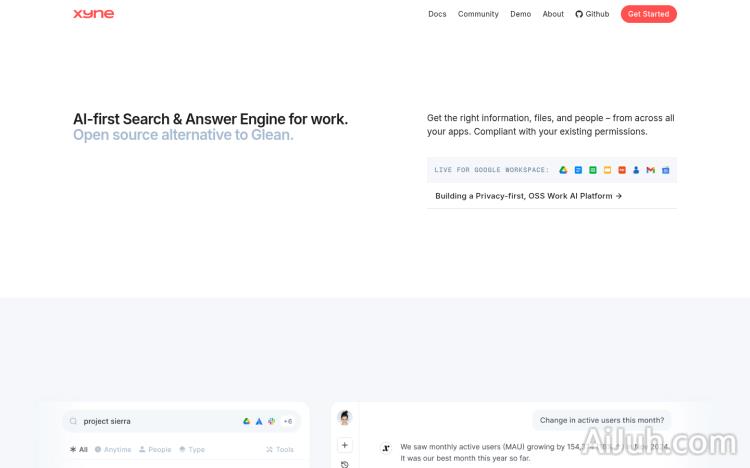
Task: Expand the People filter
Action: point(155,450)
